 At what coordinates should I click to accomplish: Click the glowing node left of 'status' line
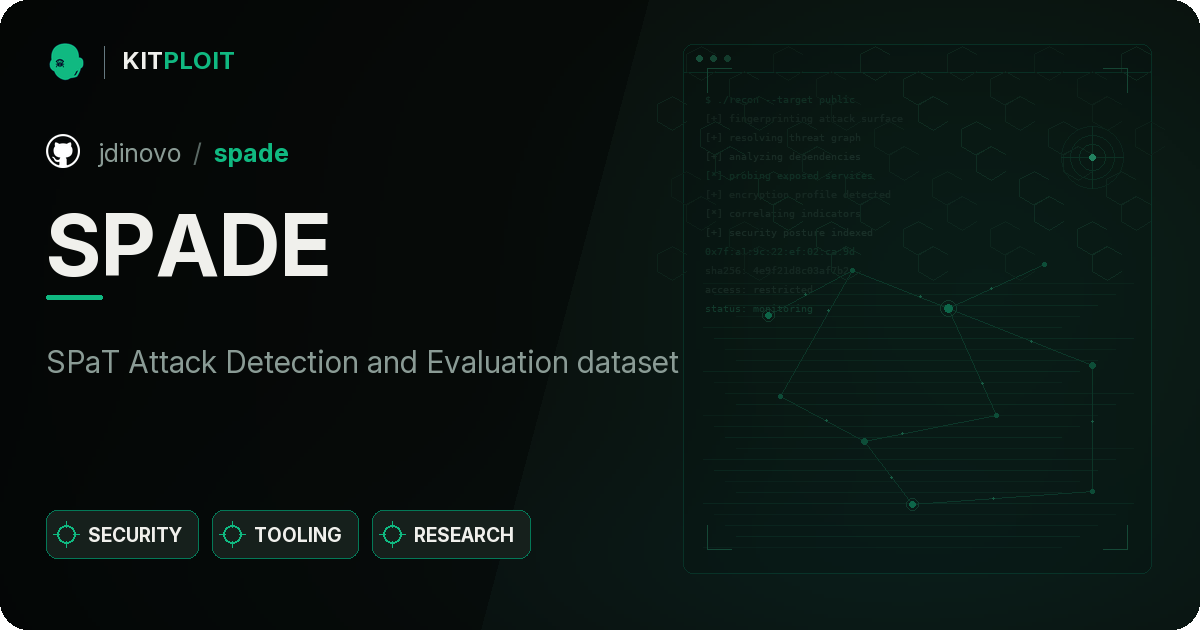tap(768, 315)
